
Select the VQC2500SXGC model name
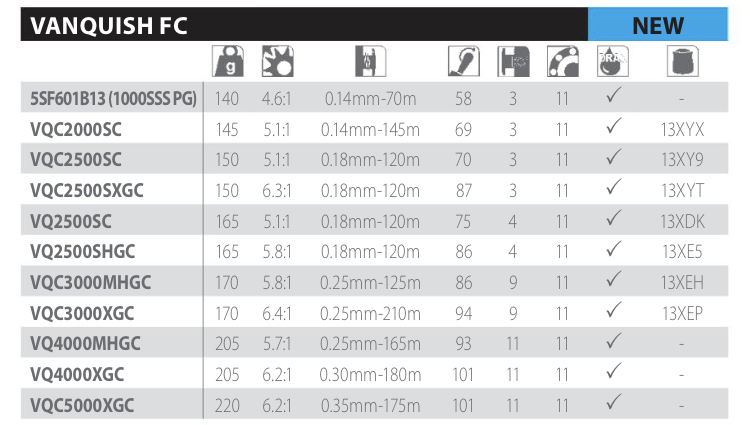tap(87, 190)
